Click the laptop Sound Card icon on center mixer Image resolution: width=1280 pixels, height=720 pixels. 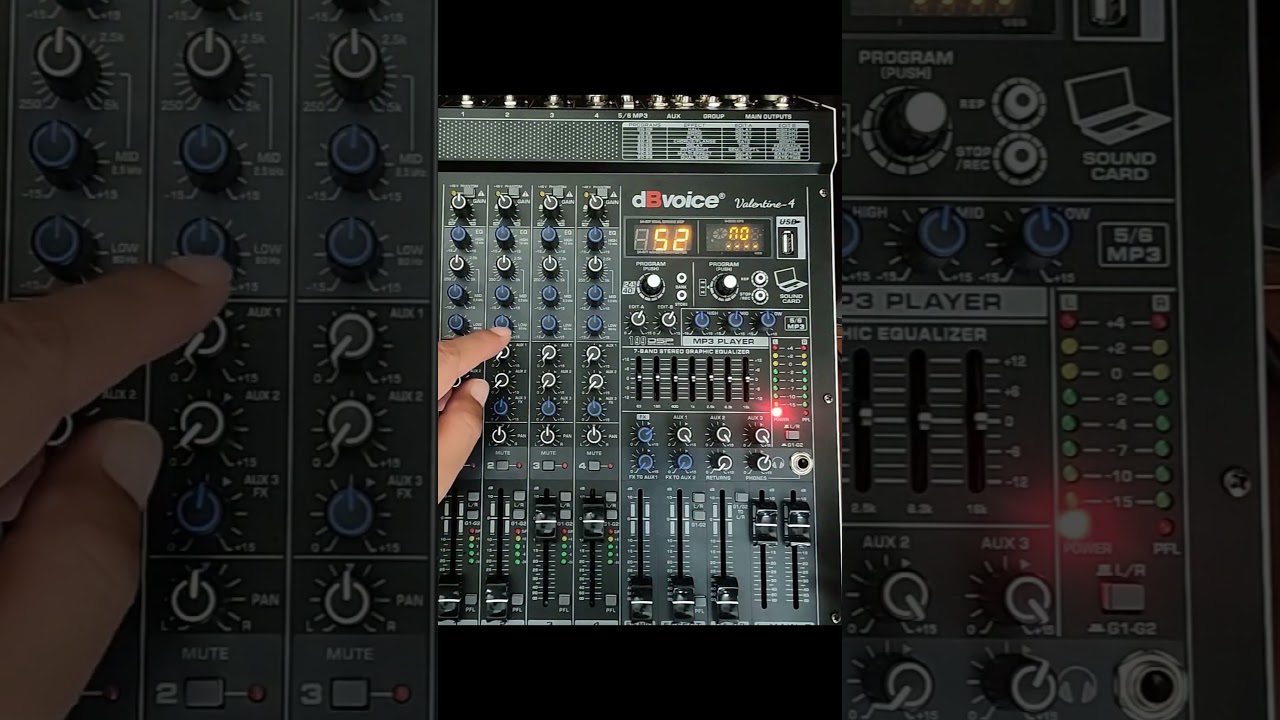click(790, 279)
